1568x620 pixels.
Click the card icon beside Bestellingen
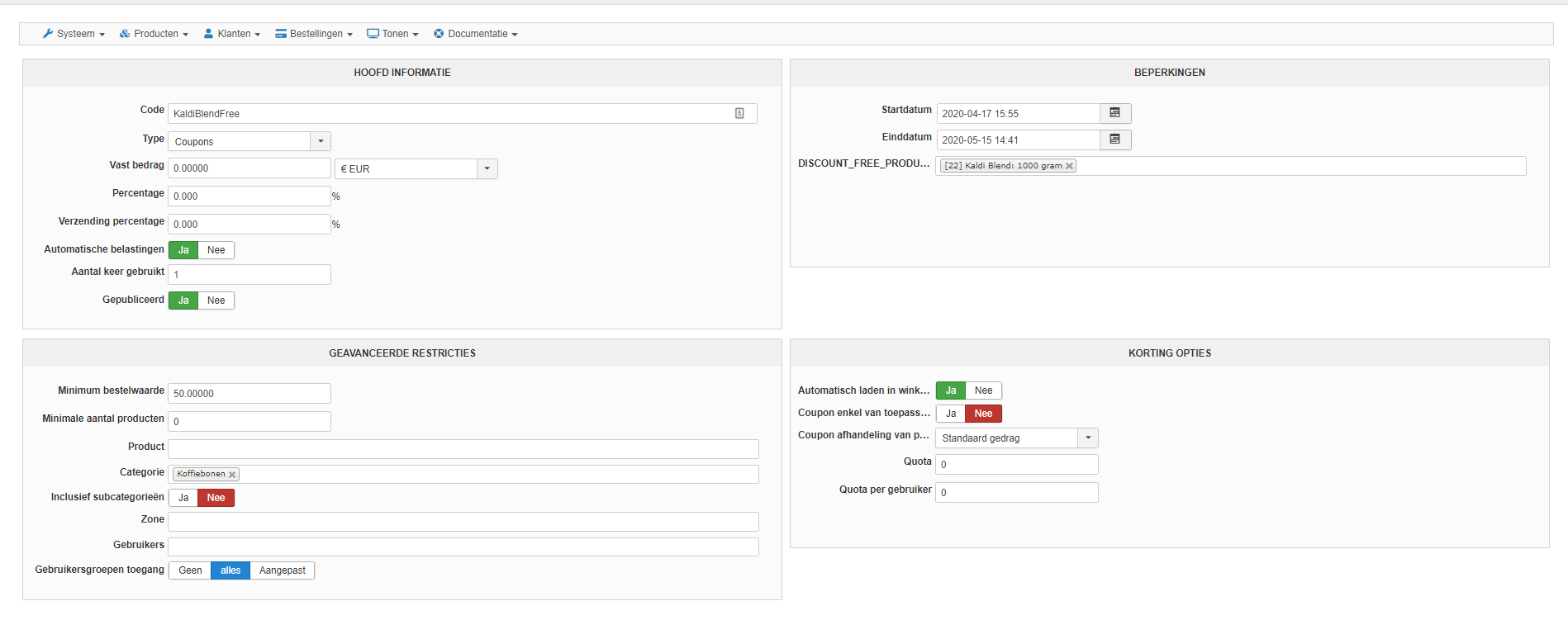point(281,34)
